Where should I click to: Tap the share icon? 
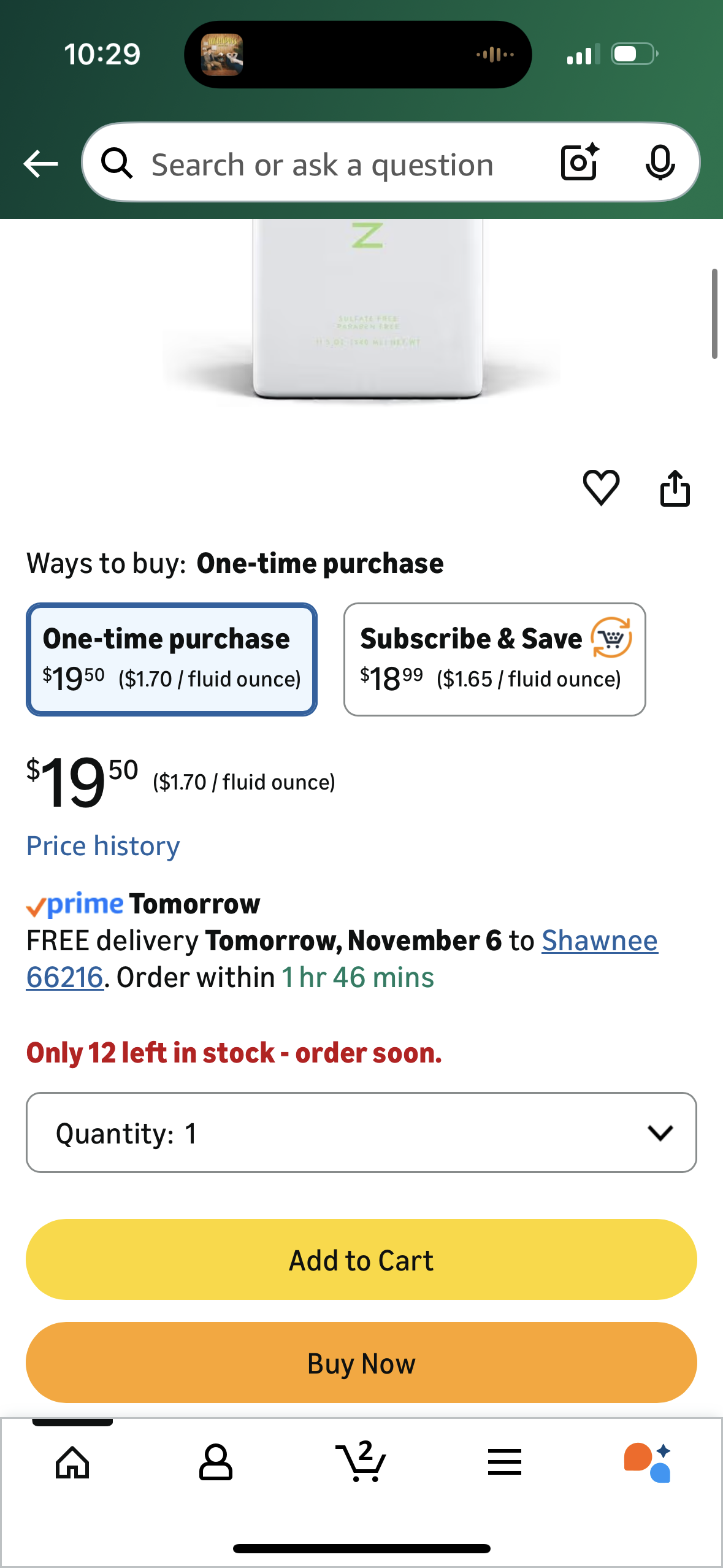[x=675, y=488]
